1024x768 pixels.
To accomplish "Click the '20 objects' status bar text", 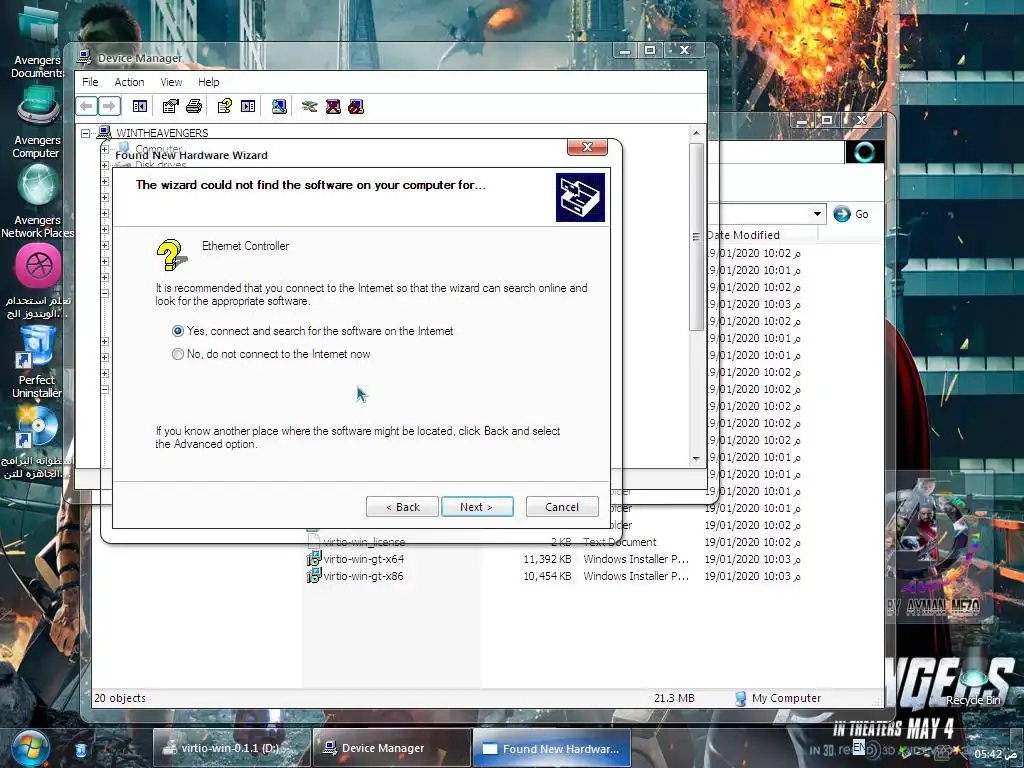I will pyautogui.click(x=120, y=698).
